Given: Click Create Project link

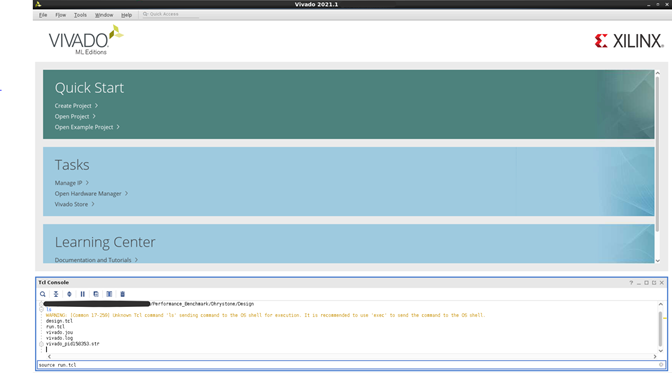Looking at the screenshot, I should [76, 106].
